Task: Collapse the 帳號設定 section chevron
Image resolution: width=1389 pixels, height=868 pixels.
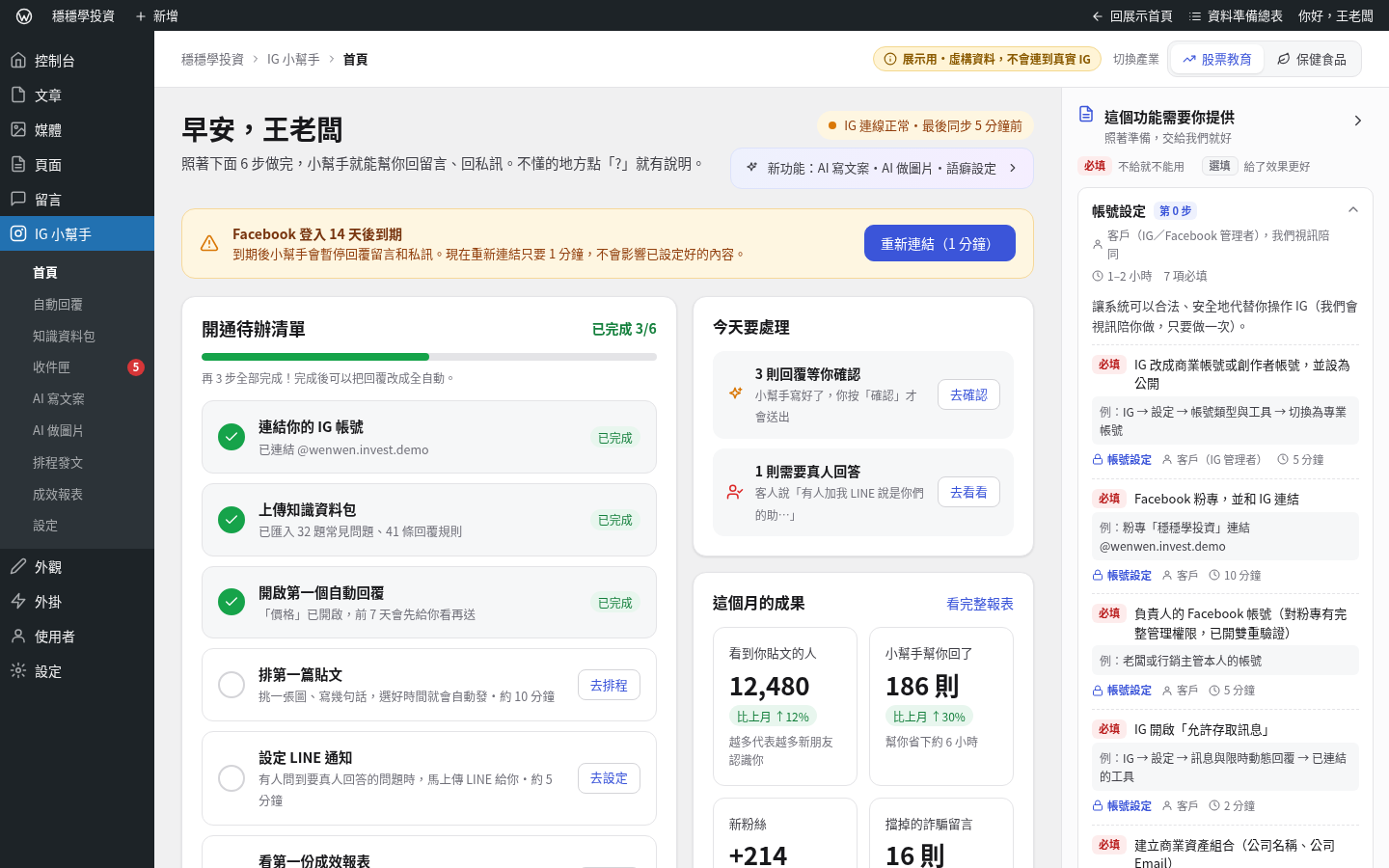Action: coord(1353,210)
